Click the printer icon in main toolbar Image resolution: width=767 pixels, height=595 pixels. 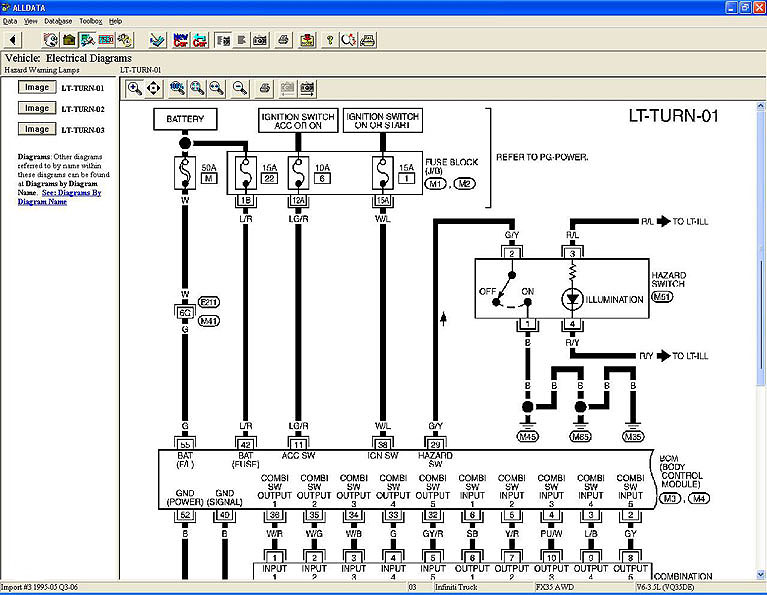282,40
